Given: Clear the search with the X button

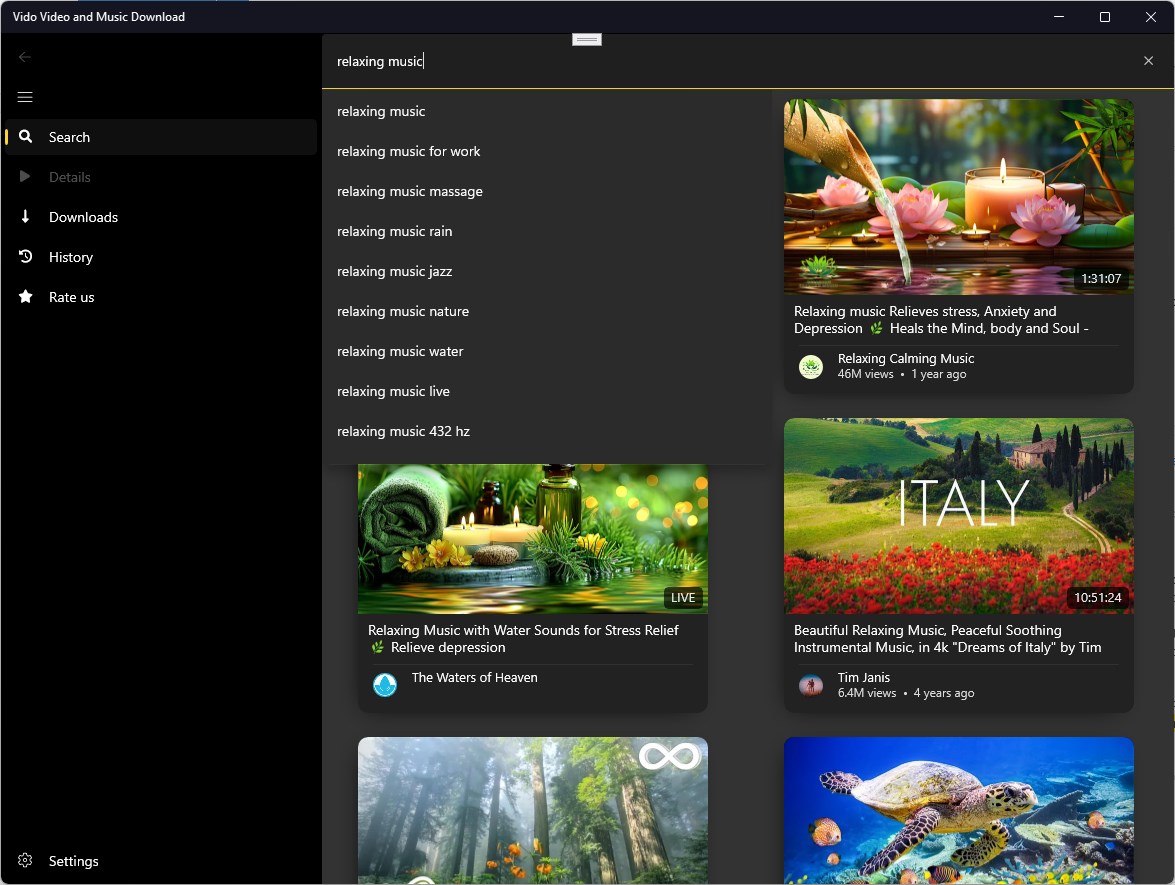Looking at the screenshot, I should pyautogui.click(x=1148, y=60).
